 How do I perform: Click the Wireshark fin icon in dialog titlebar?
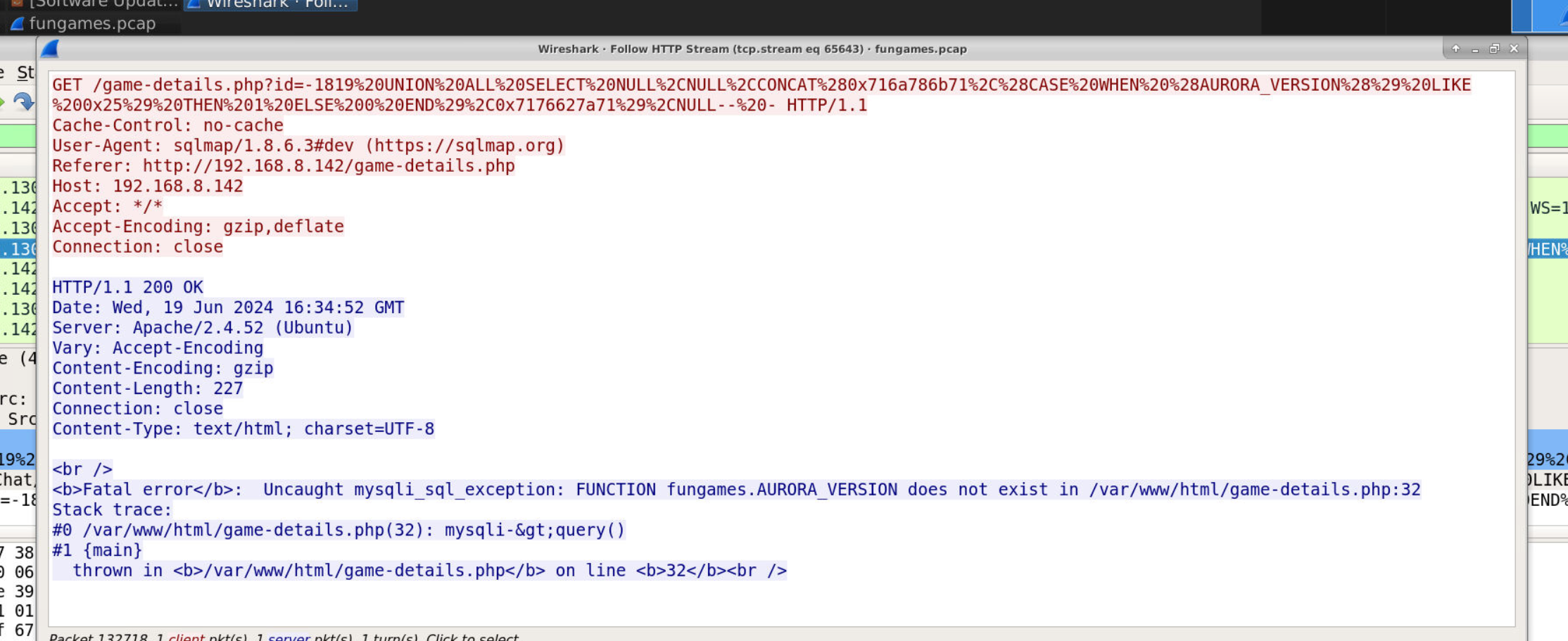[50, 49]
